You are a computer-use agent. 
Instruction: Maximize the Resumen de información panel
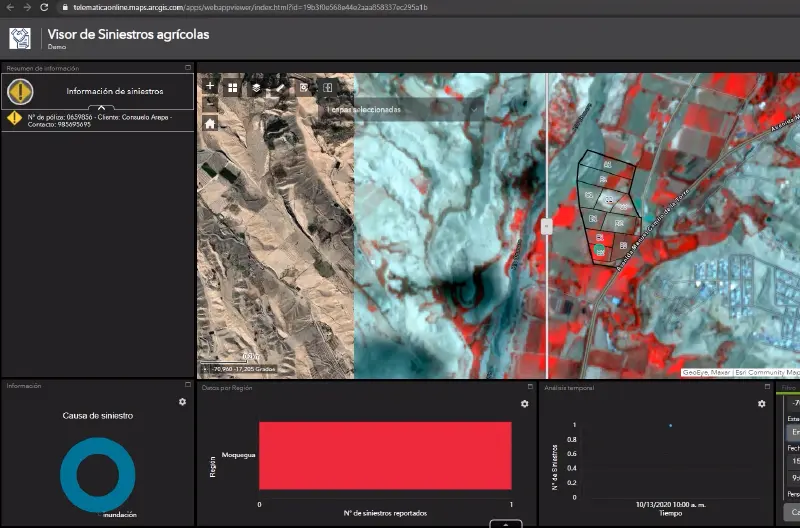[188, 67]
